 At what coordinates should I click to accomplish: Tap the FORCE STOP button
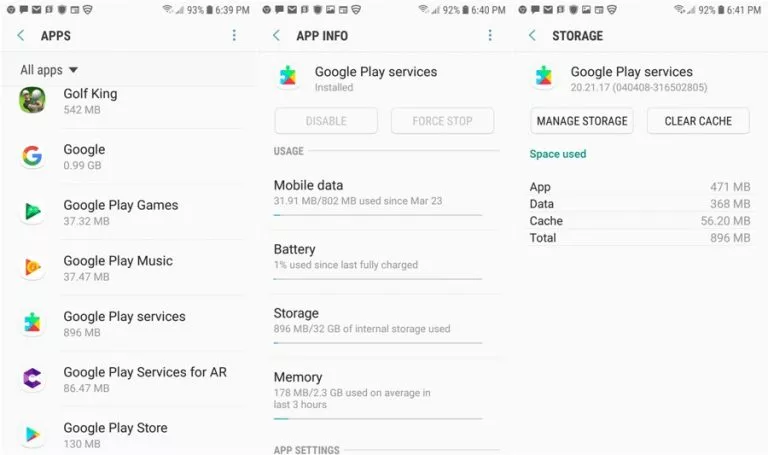click(x=442, y=121)
